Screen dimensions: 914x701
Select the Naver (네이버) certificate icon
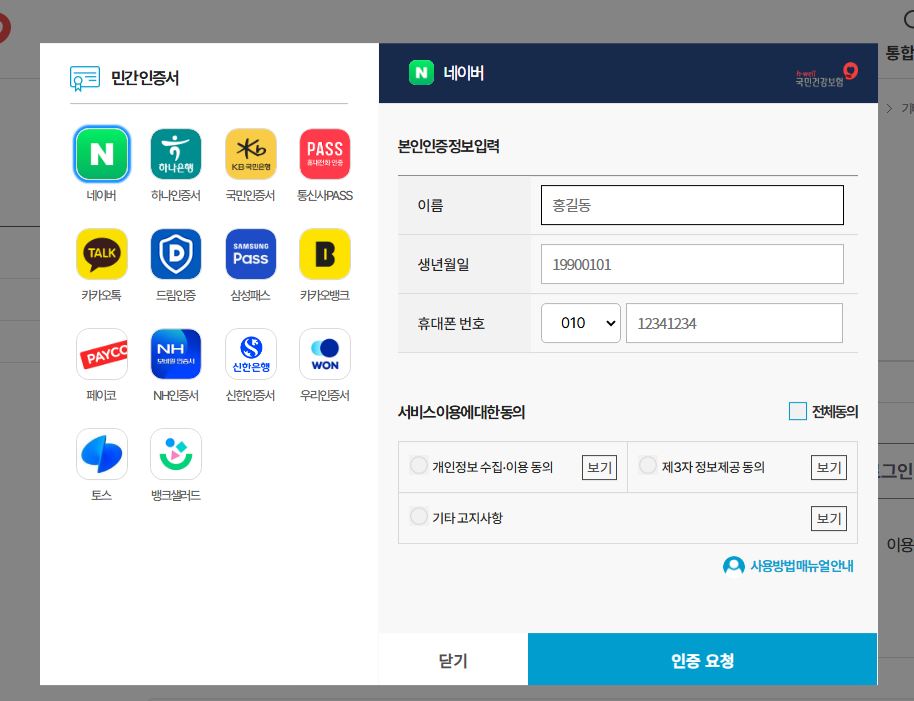click(101, 154)
